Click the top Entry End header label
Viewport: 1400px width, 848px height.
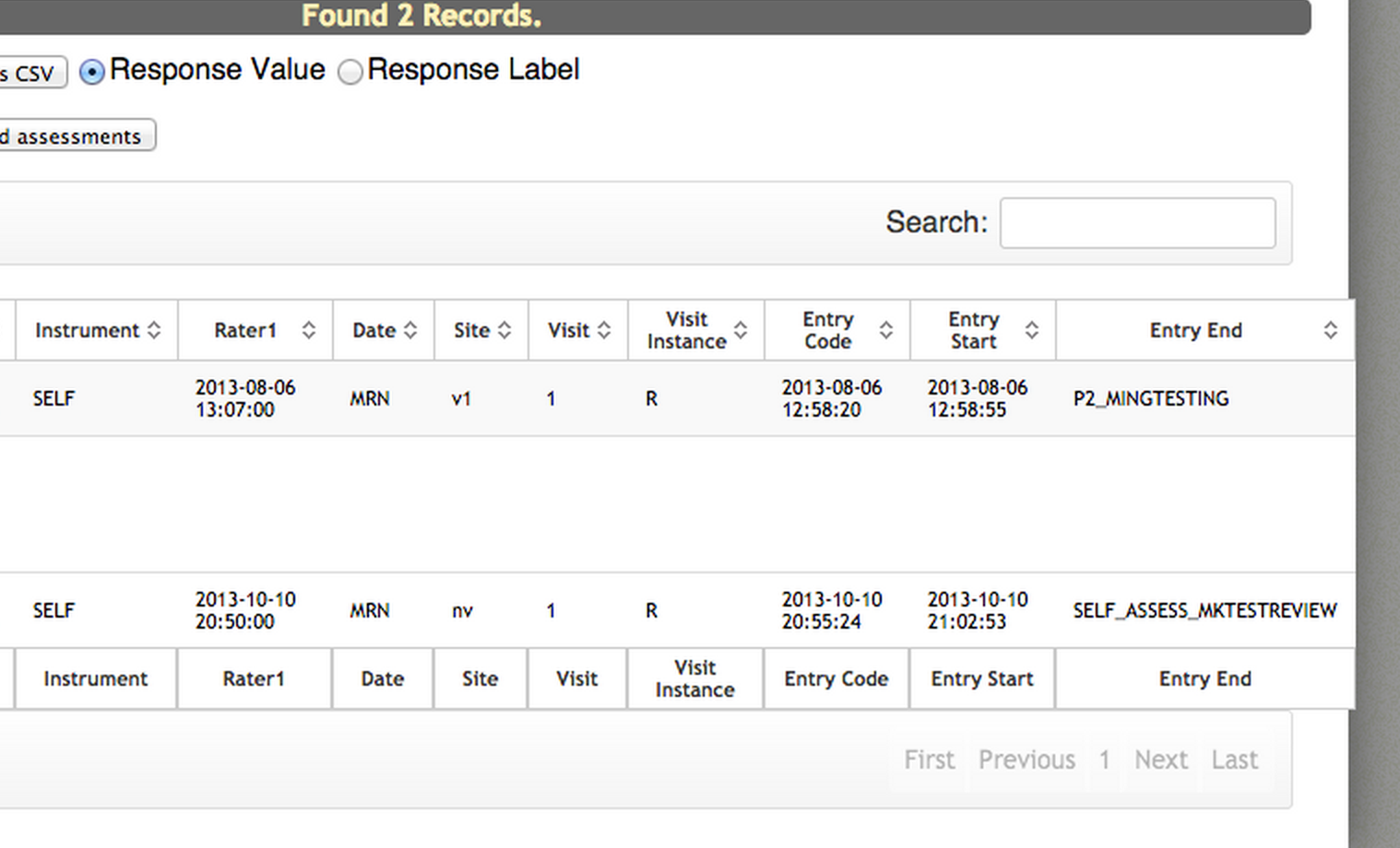pyautogui.click(x=1195, y=330)
